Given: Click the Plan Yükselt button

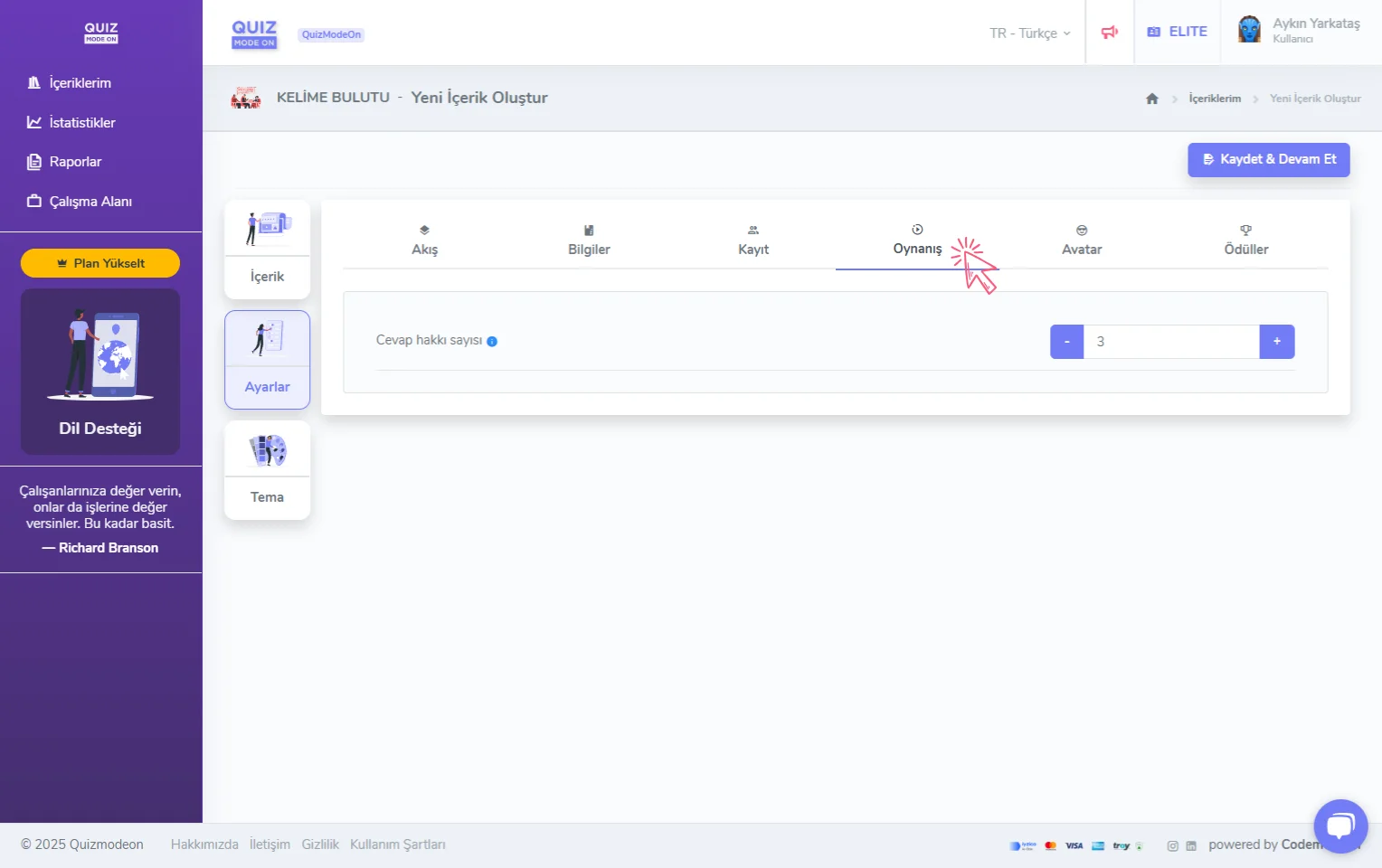Looking at the screenshot, I should point(100,263).
